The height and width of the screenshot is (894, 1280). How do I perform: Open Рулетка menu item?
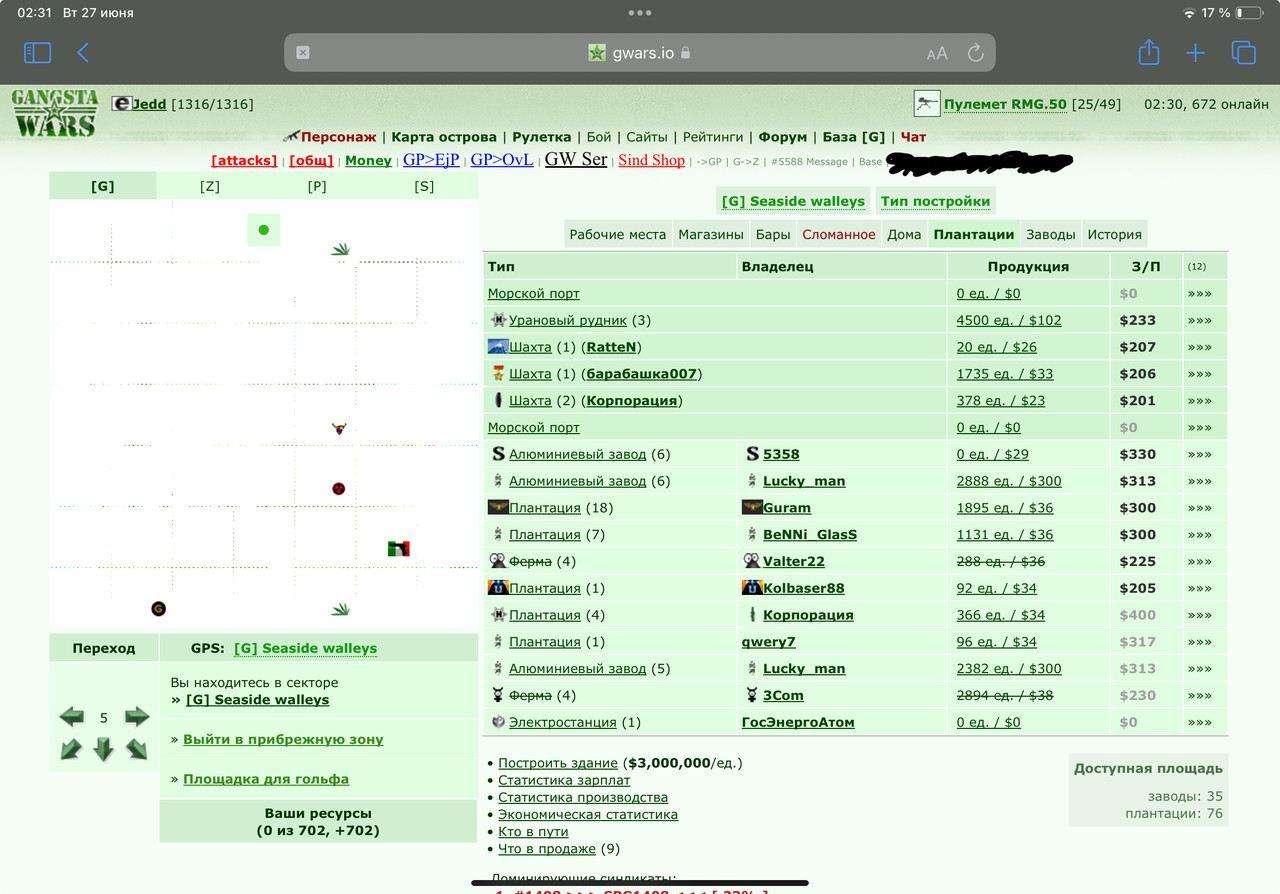(542, 137)
